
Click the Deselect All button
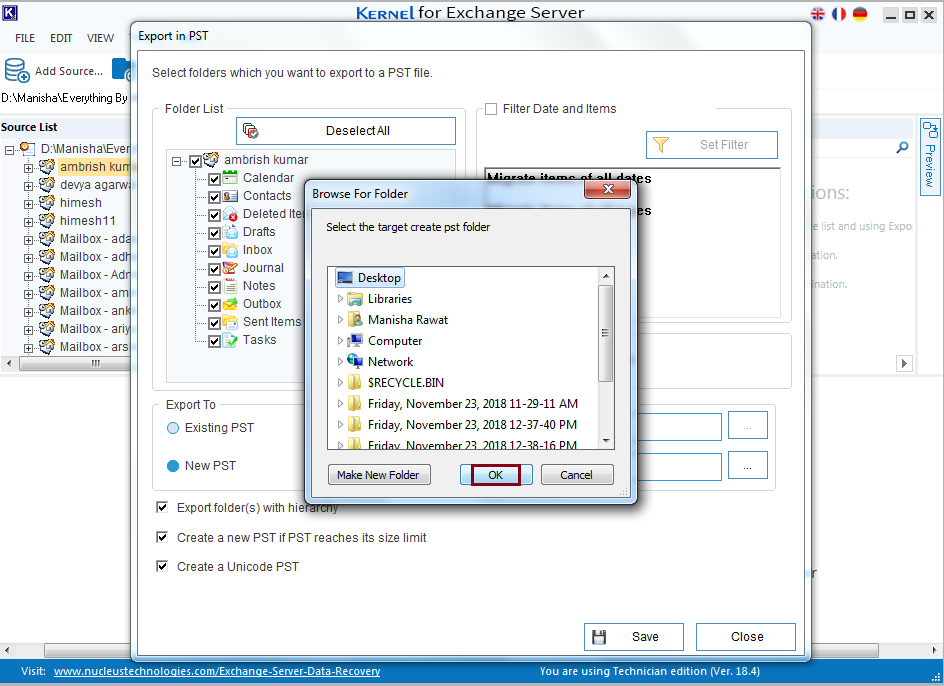[346, 131]
